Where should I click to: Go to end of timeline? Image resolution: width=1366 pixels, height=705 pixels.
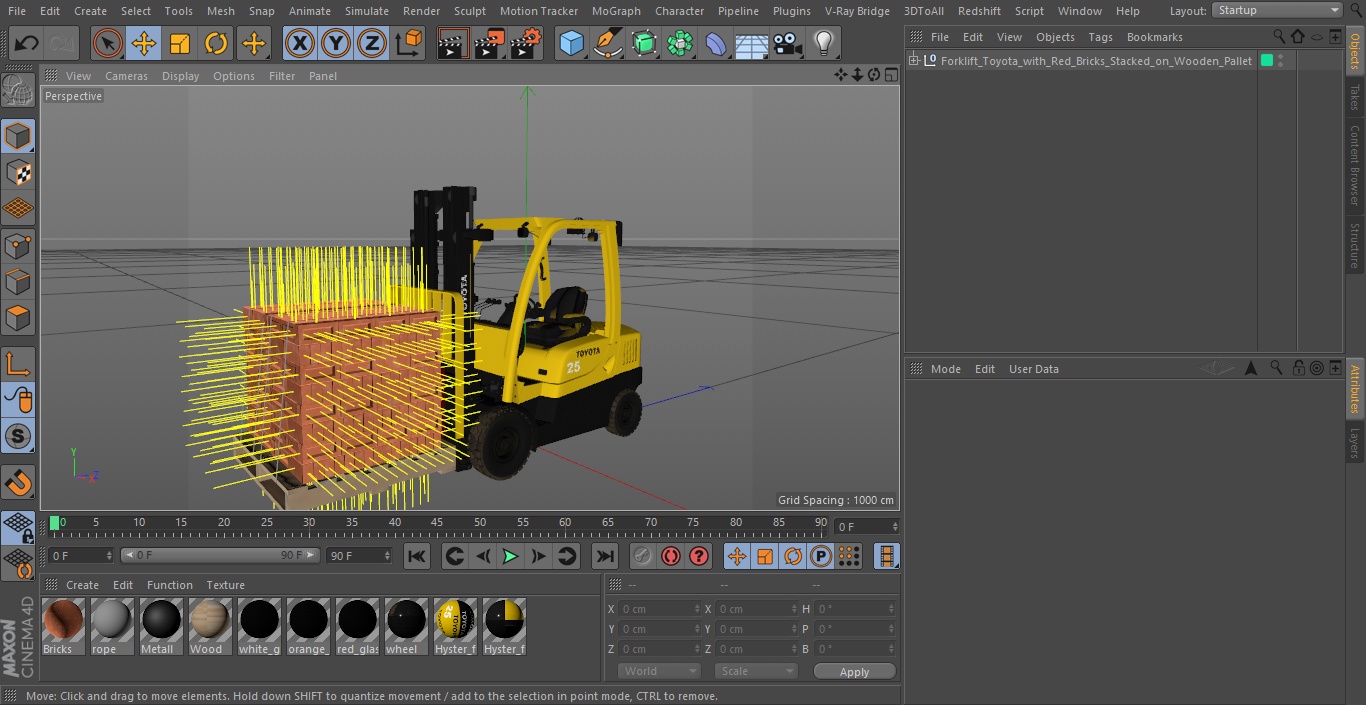(605, 556)
